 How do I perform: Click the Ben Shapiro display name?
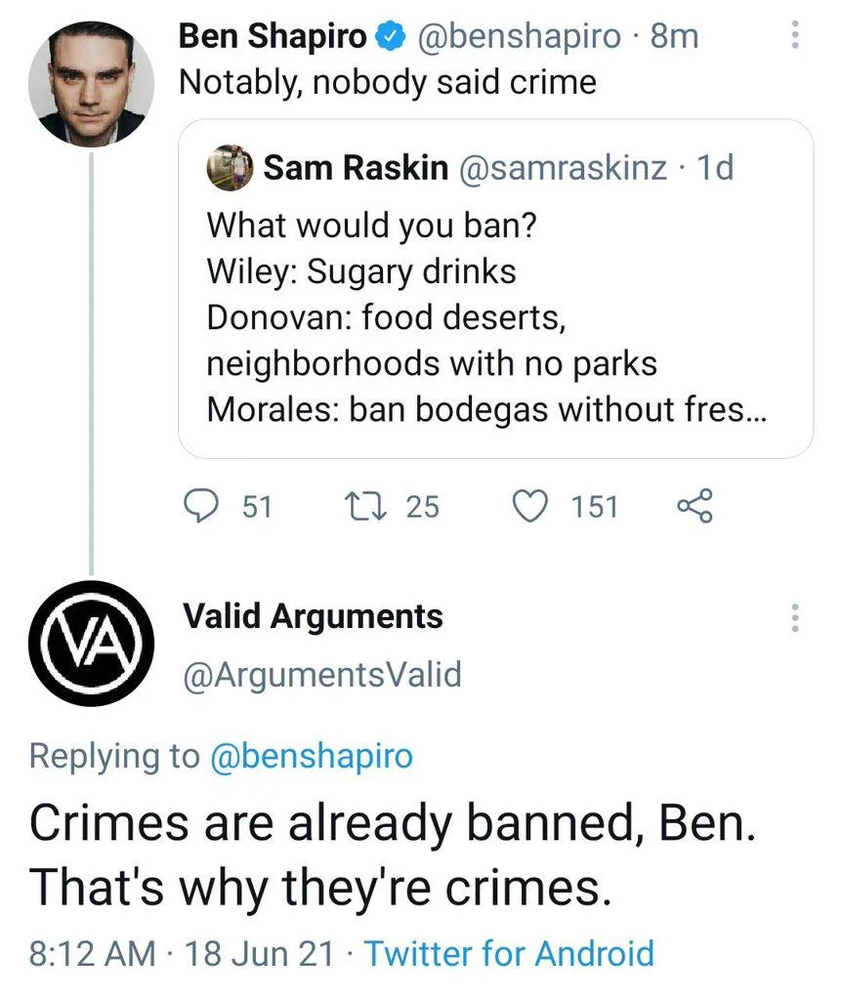pyautogui.click(x=272, y=37)
